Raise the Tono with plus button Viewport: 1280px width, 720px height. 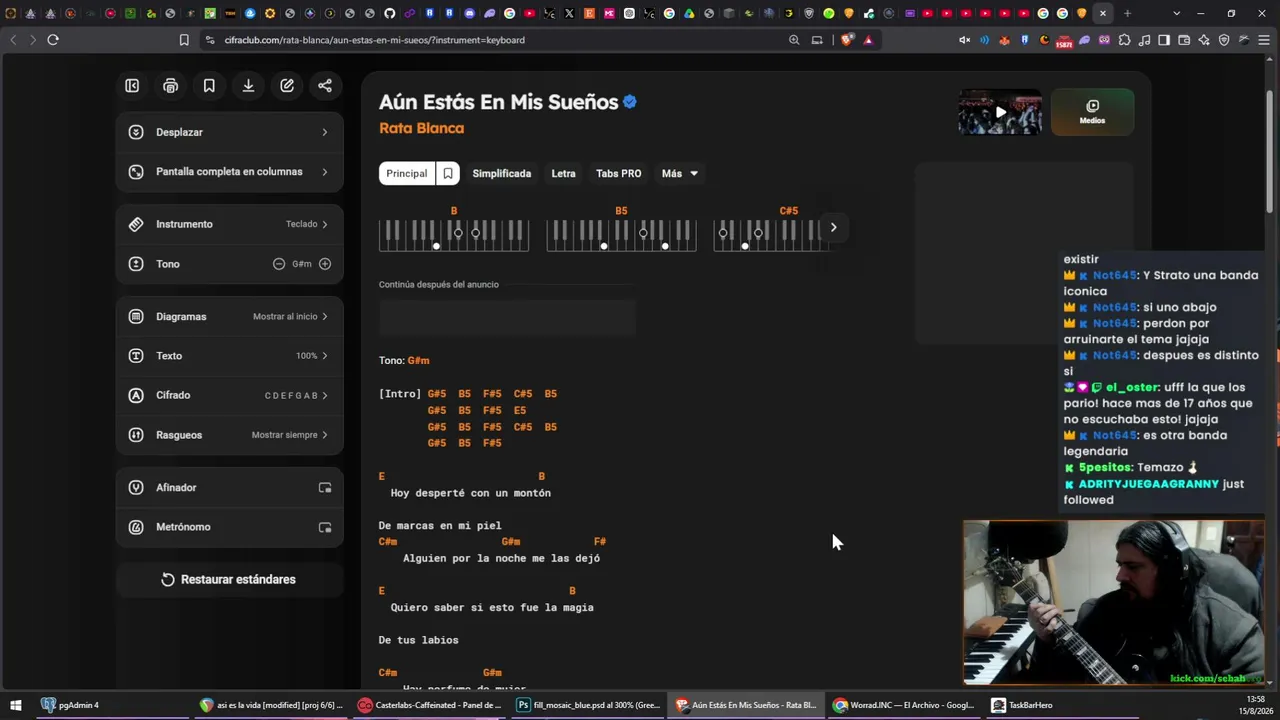[x=325, y=264]
